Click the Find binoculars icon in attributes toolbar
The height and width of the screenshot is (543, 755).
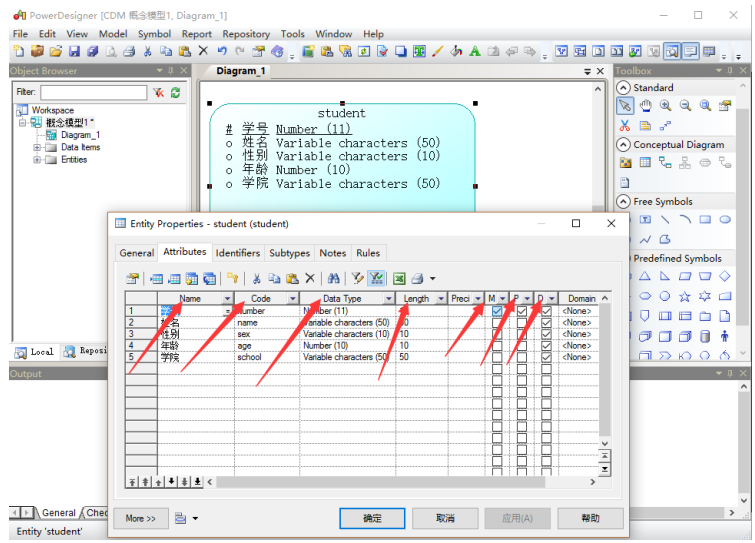coord(333,278)
